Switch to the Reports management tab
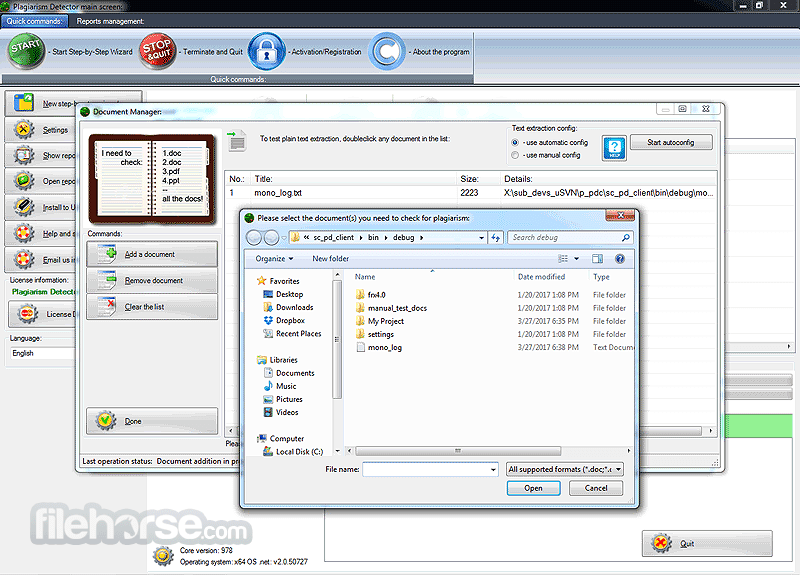The height and width of the screenshot is (575, 800). [110, 21]
